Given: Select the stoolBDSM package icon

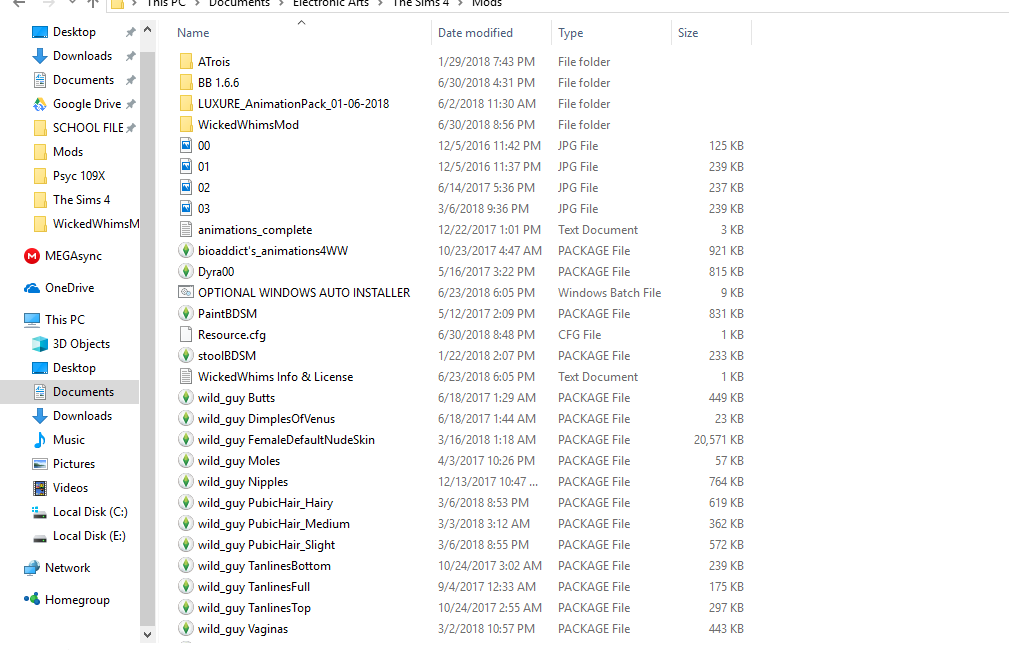Looking at the screenshot, I should coord(186,355).
